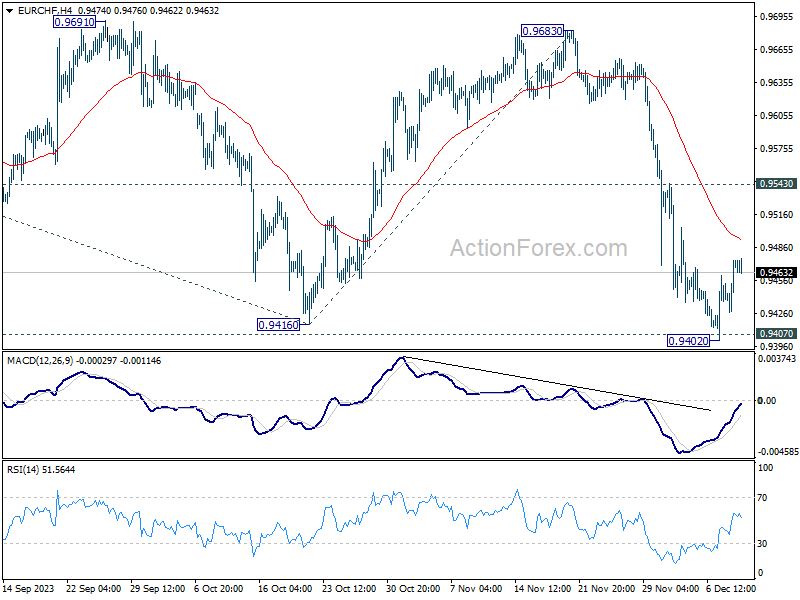Screen dimensions: 800x600
Task: Click the ActionForex.com watermark
Action: [x=538, y=248]
